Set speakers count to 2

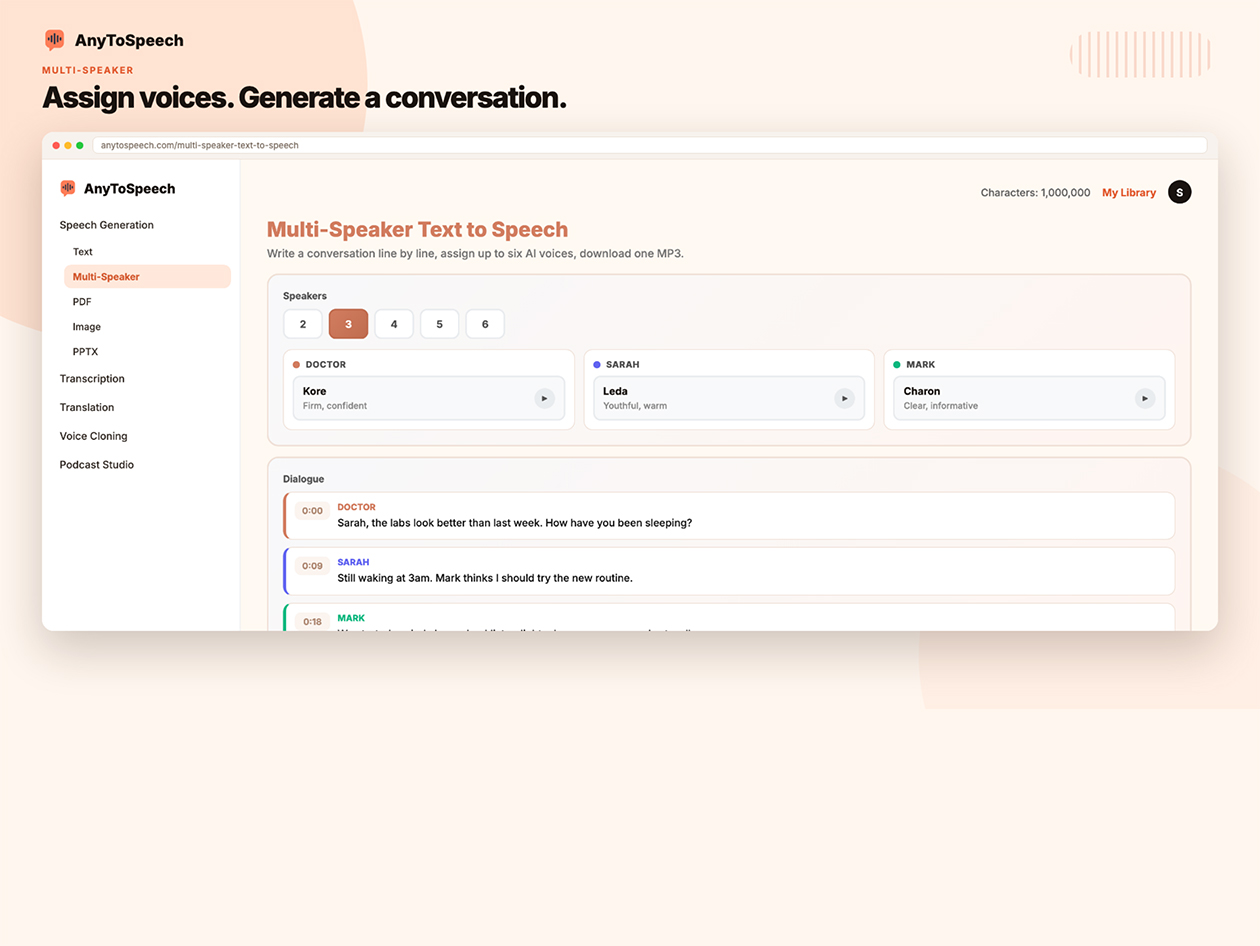tap(303, 324)
